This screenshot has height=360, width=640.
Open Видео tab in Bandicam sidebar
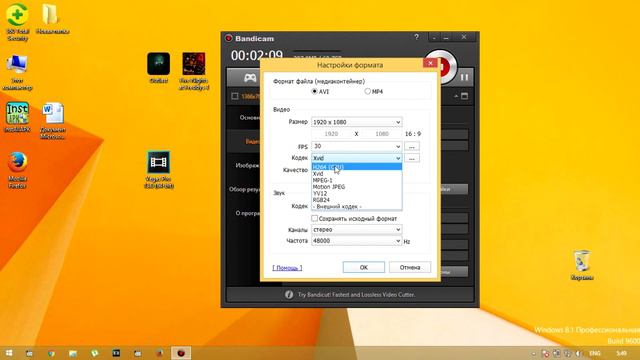pyautogui.click(x=244, y=141)
